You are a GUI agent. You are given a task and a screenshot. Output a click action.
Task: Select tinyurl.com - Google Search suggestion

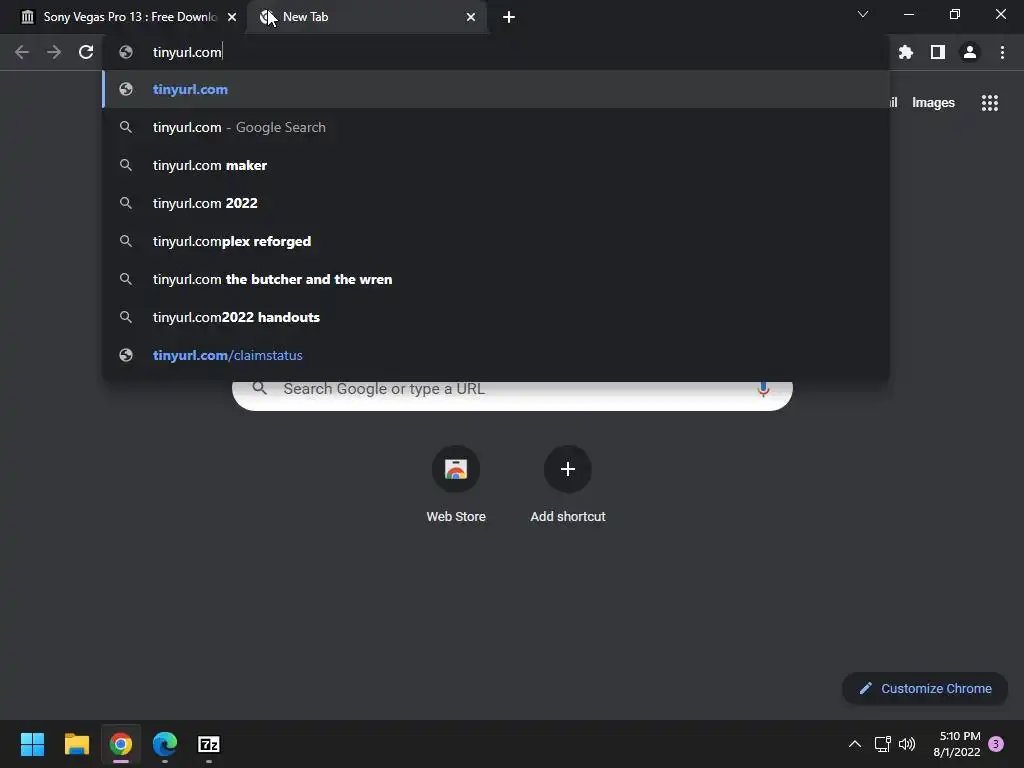(x=496, y=127)
